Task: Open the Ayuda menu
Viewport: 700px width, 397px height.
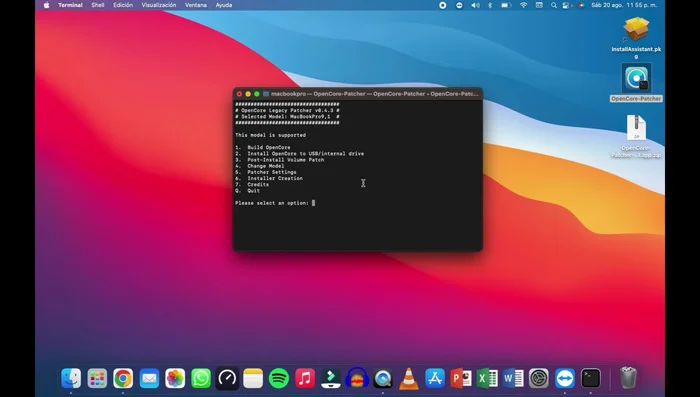Action: [224, 5]
